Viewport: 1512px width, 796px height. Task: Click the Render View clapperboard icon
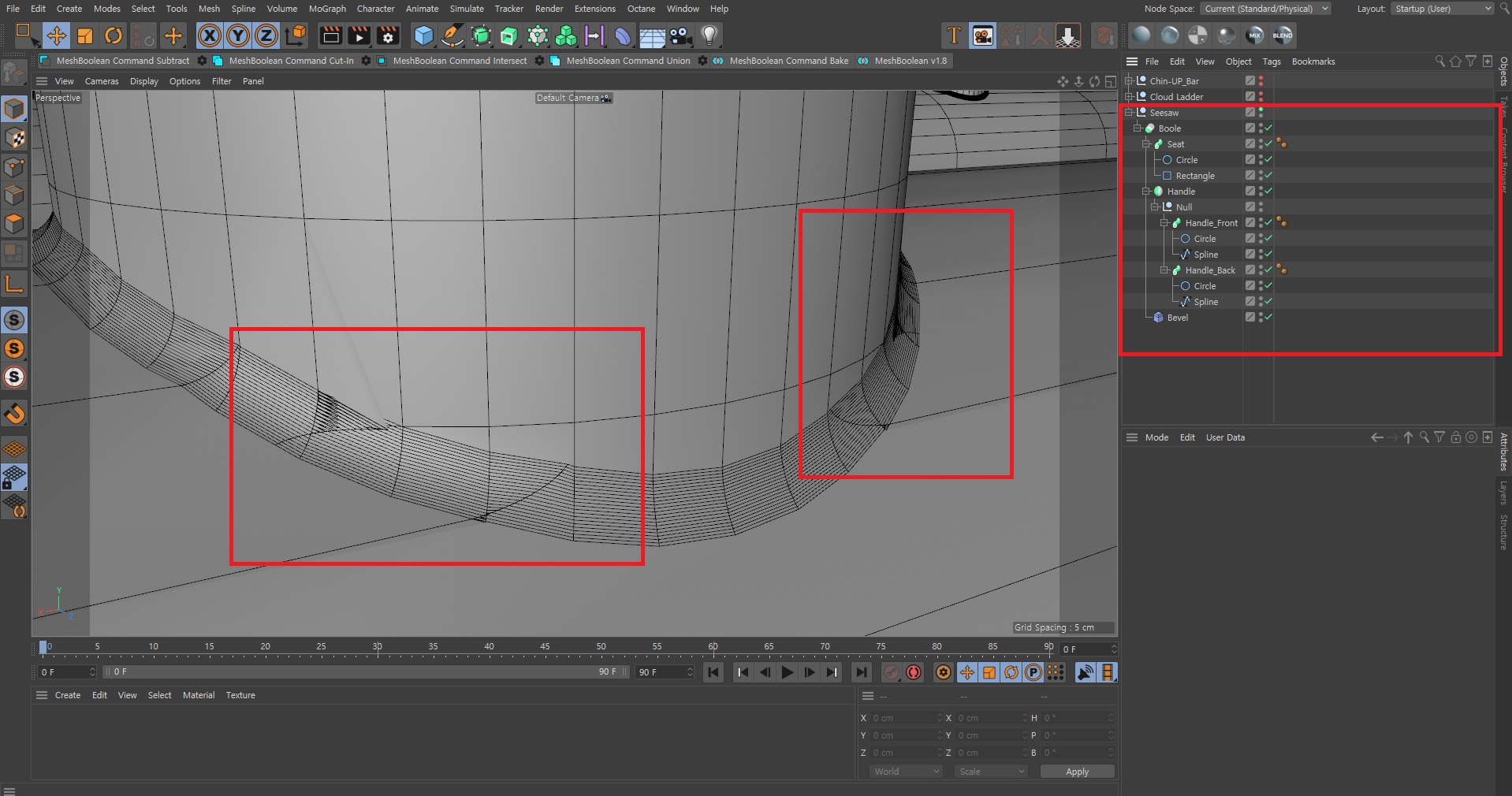[330, 35]
